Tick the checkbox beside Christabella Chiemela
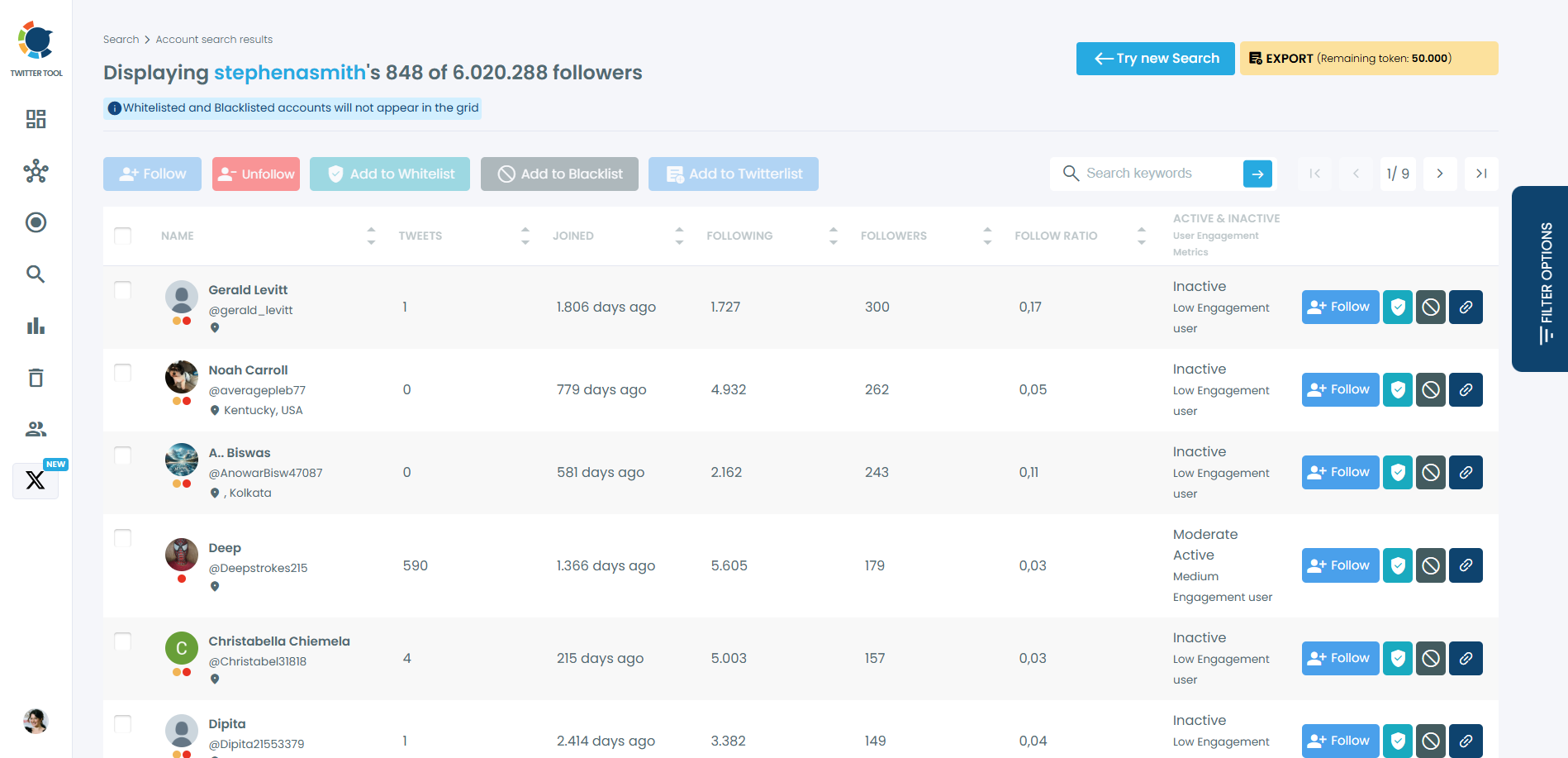The width and height of the screenshot is (1568, 758). [122, 641]
